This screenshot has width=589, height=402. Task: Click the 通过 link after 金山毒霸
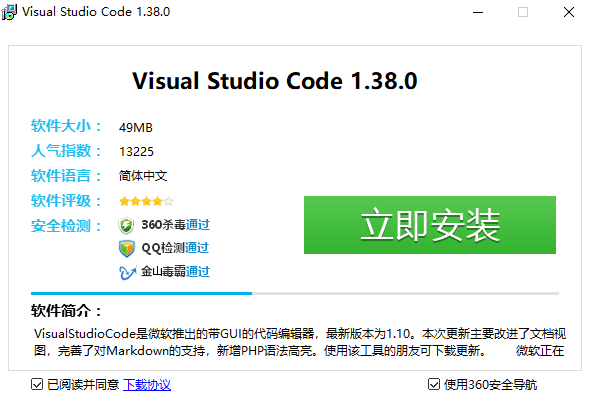[x=198, y=271]
